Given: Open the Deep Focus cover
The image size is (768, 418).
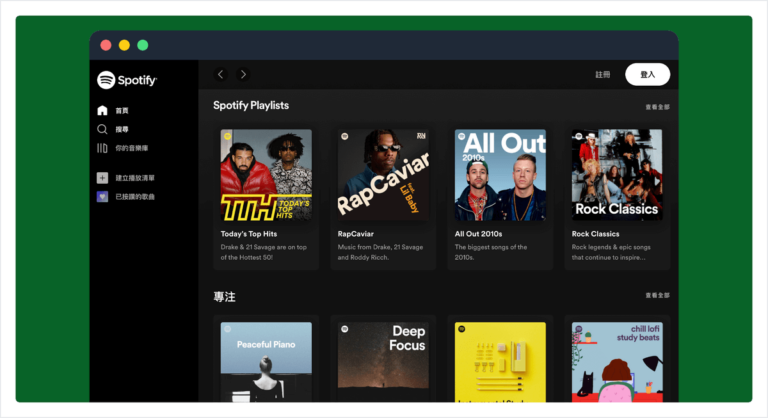Looking at the screenshot, I should pos(383,362).
